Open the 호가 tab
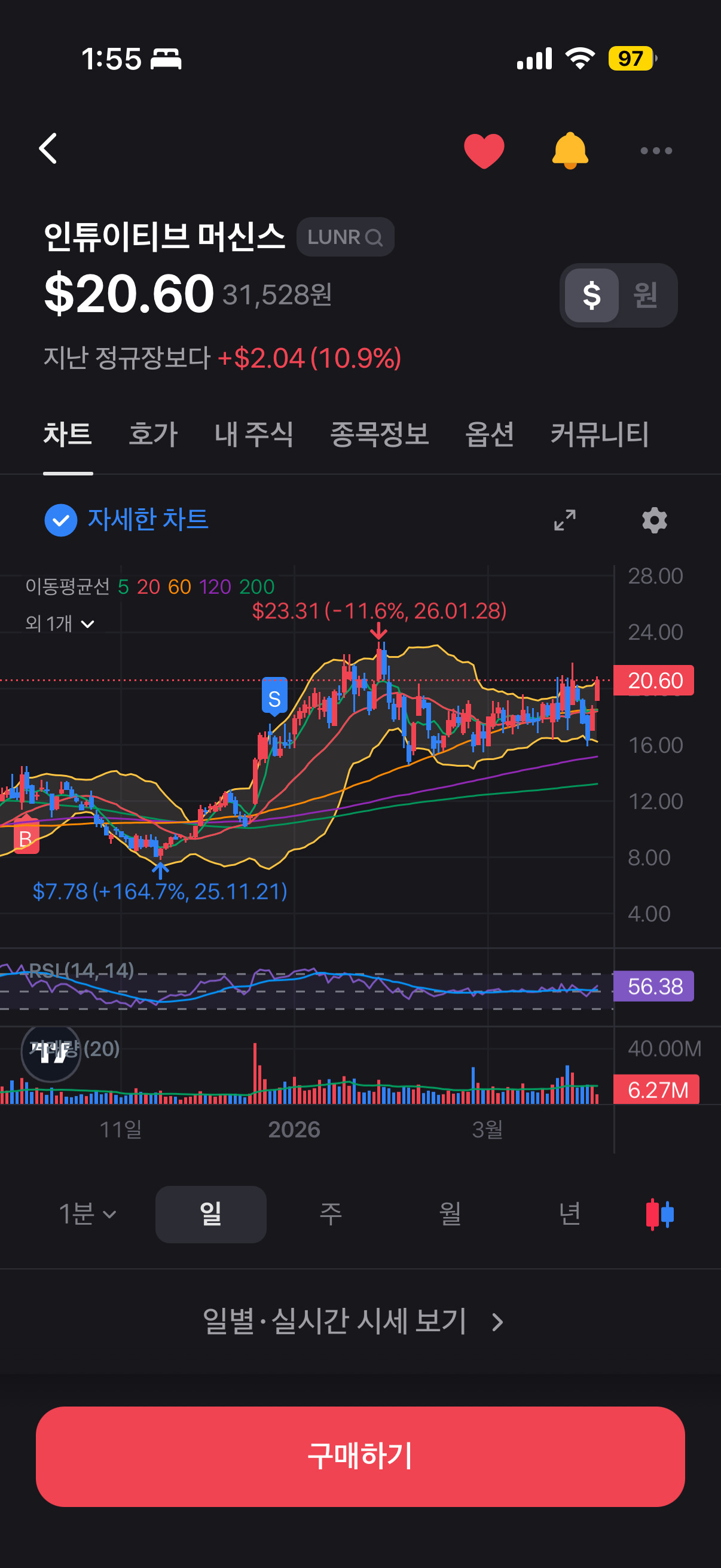 tap(152, 434)
